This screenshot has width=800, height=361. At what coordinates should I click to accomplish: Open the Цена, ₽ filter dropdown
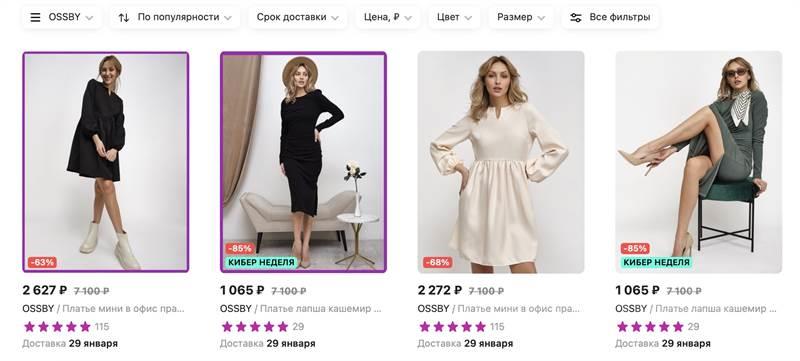click(388, 17)
